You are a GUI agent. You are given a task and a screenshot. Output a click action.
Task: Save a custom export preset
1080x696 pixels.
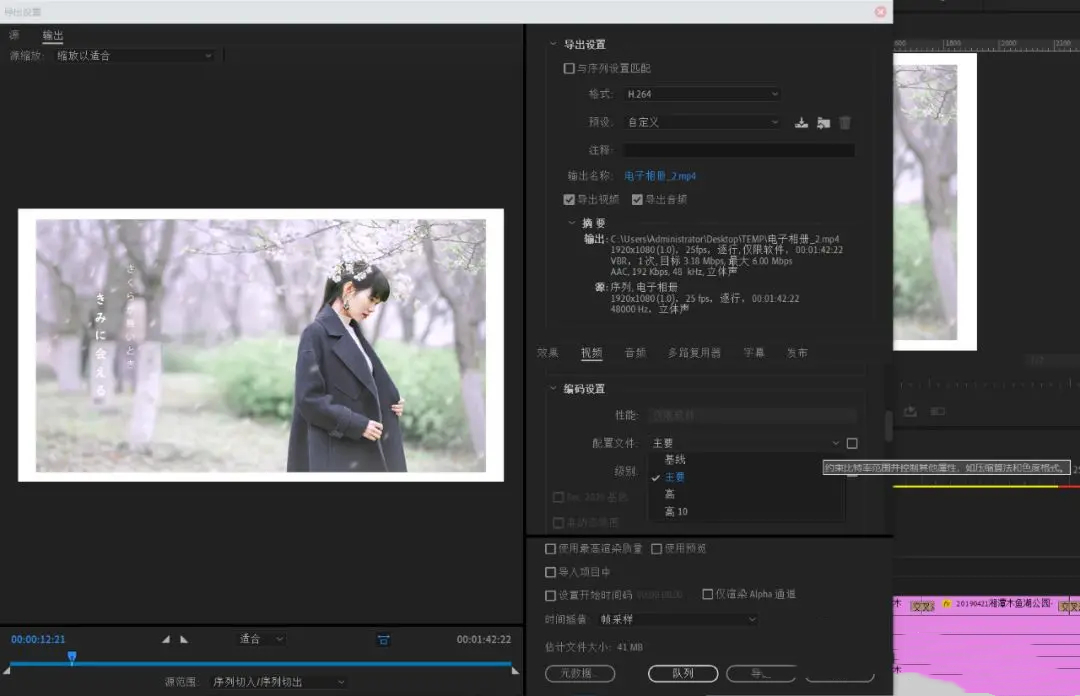801,122
